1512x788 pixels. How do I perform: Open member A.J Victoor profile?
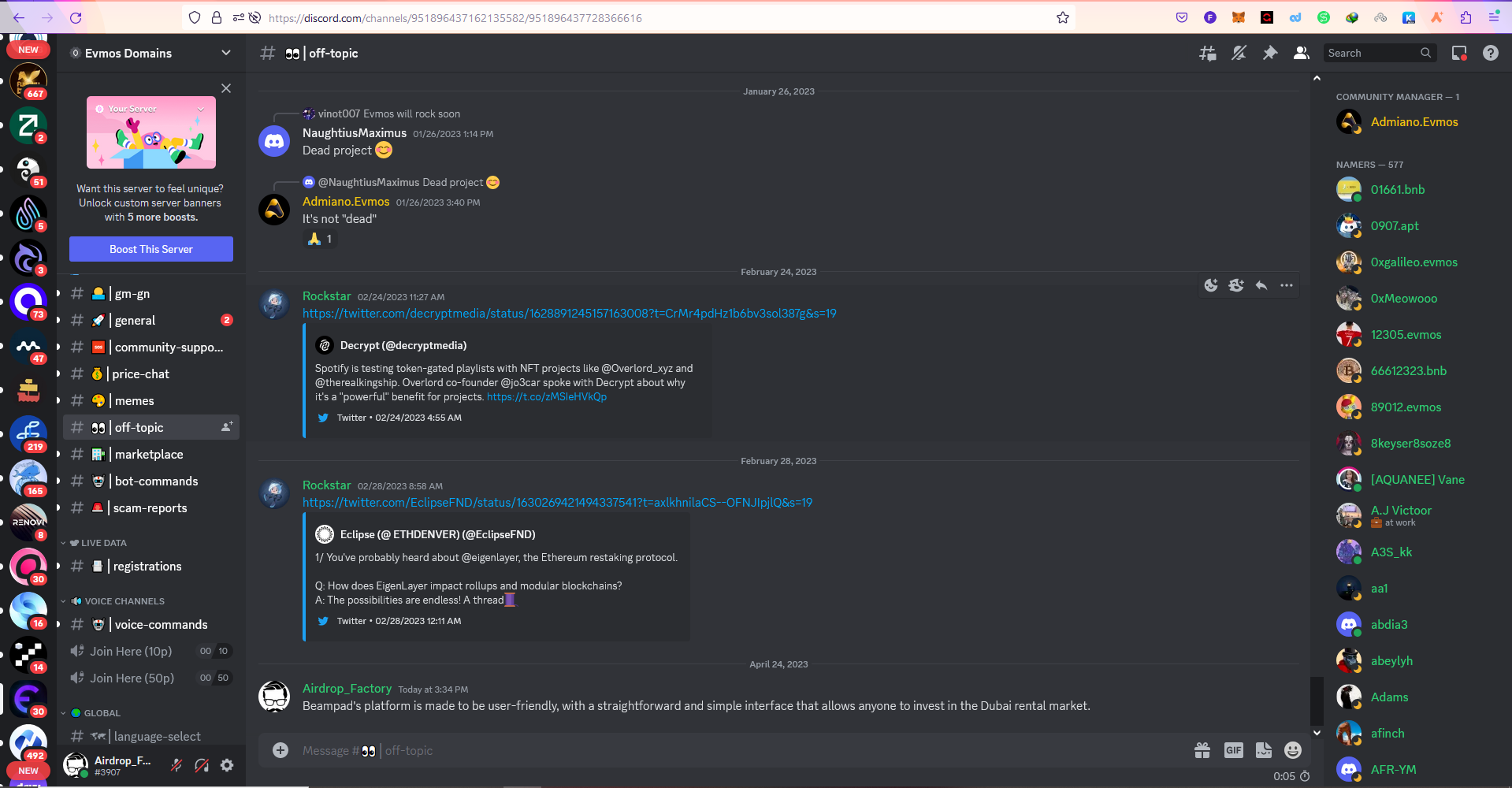pos(1414,515)
